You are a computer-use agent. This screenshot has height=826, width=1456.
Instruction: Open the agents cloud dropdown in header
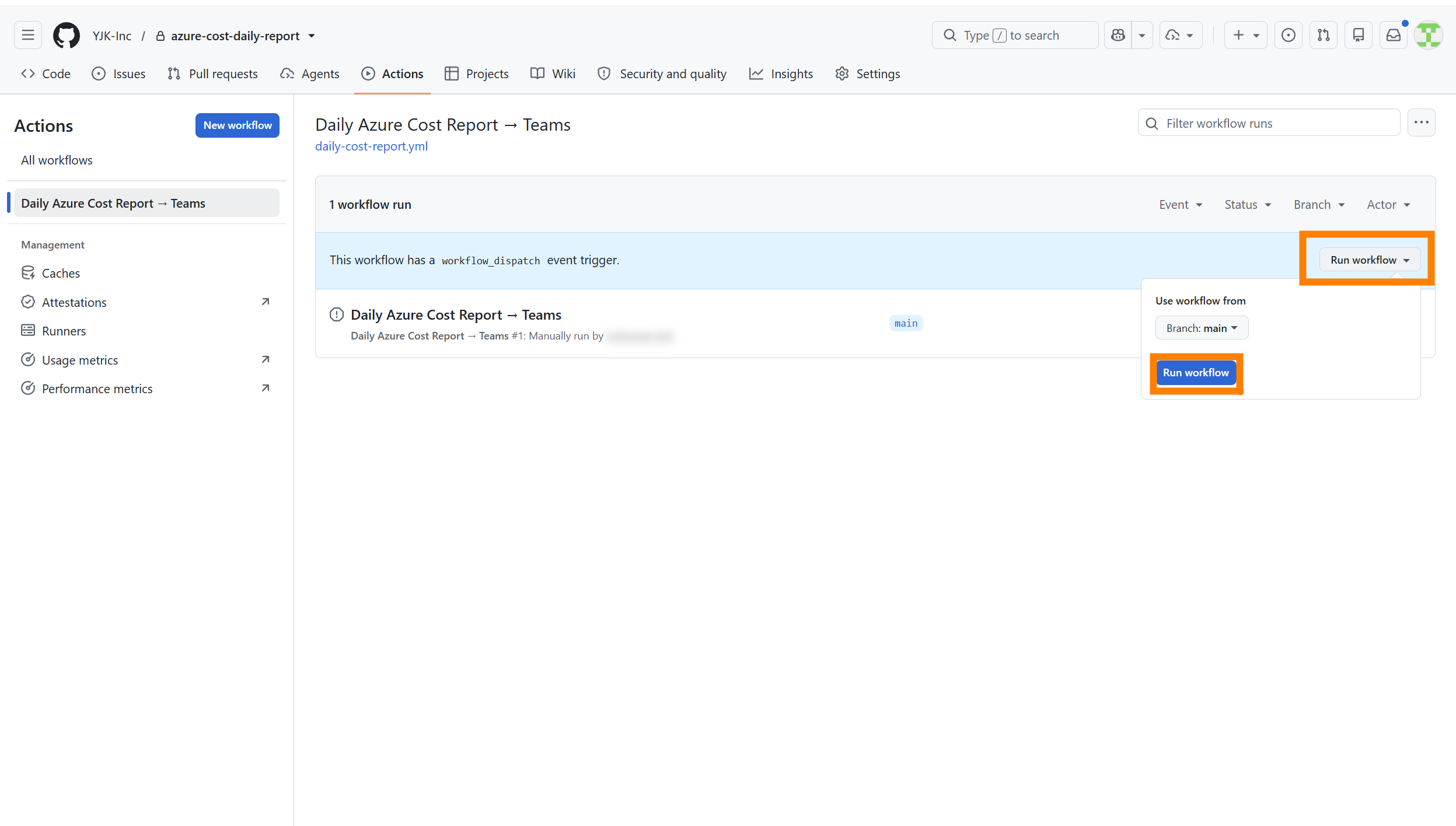pyautogui.click(x=1181, y=36)
